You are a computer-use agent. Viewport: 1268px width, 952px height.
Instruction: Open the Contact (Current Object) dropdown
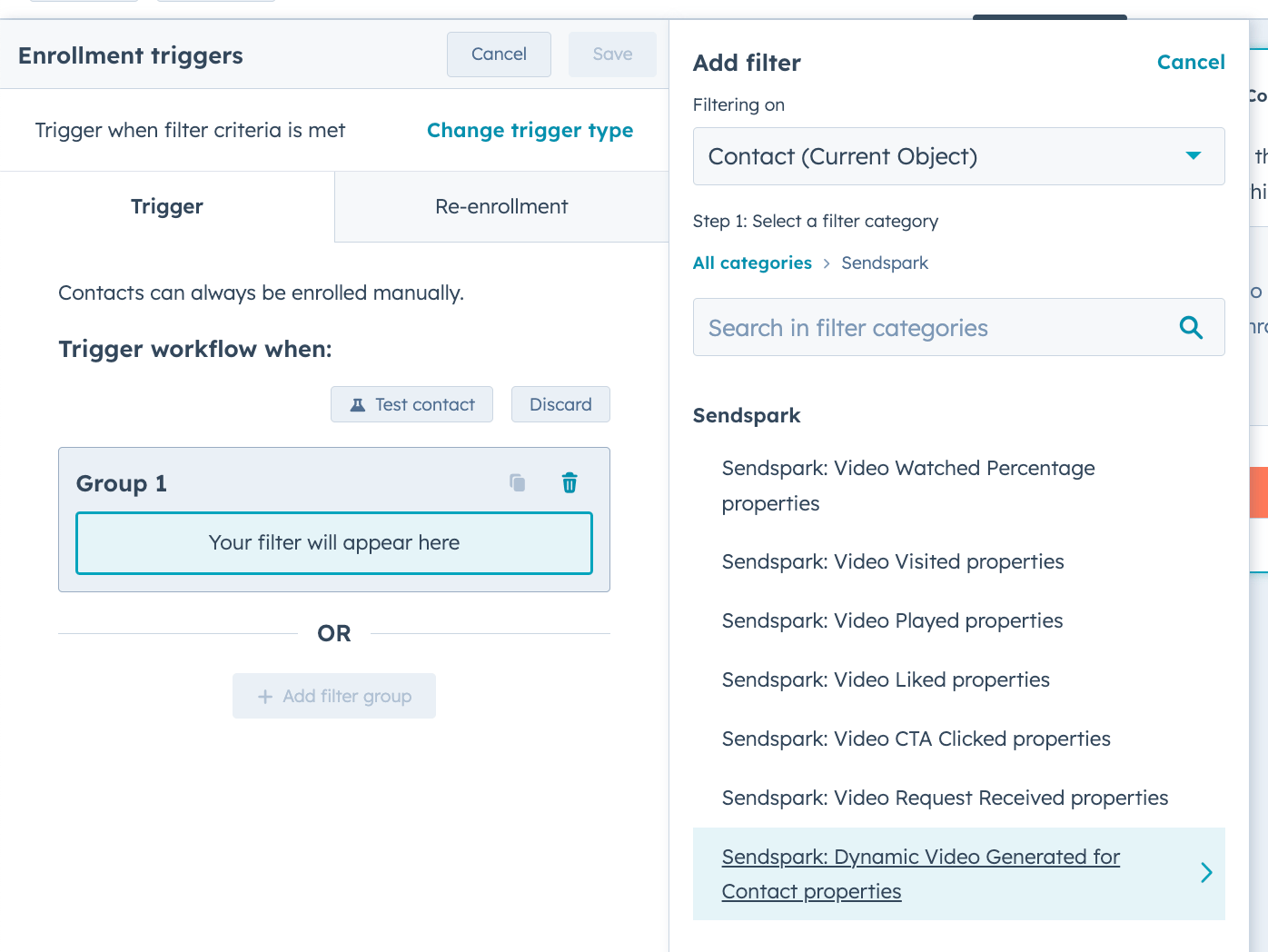click(x=958, y=156)
